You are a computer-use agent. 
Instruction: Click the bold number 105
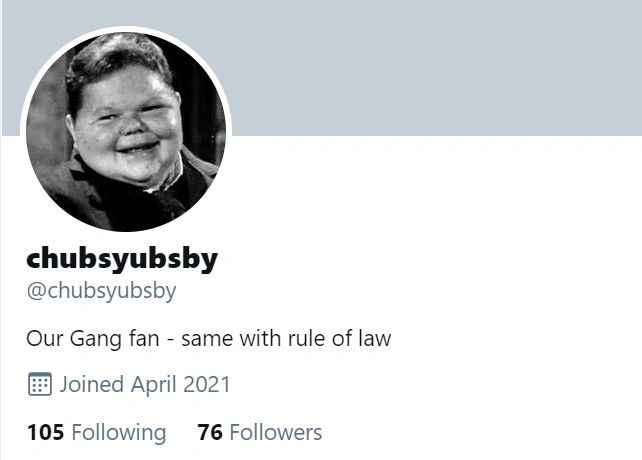(x=45, y=432)
